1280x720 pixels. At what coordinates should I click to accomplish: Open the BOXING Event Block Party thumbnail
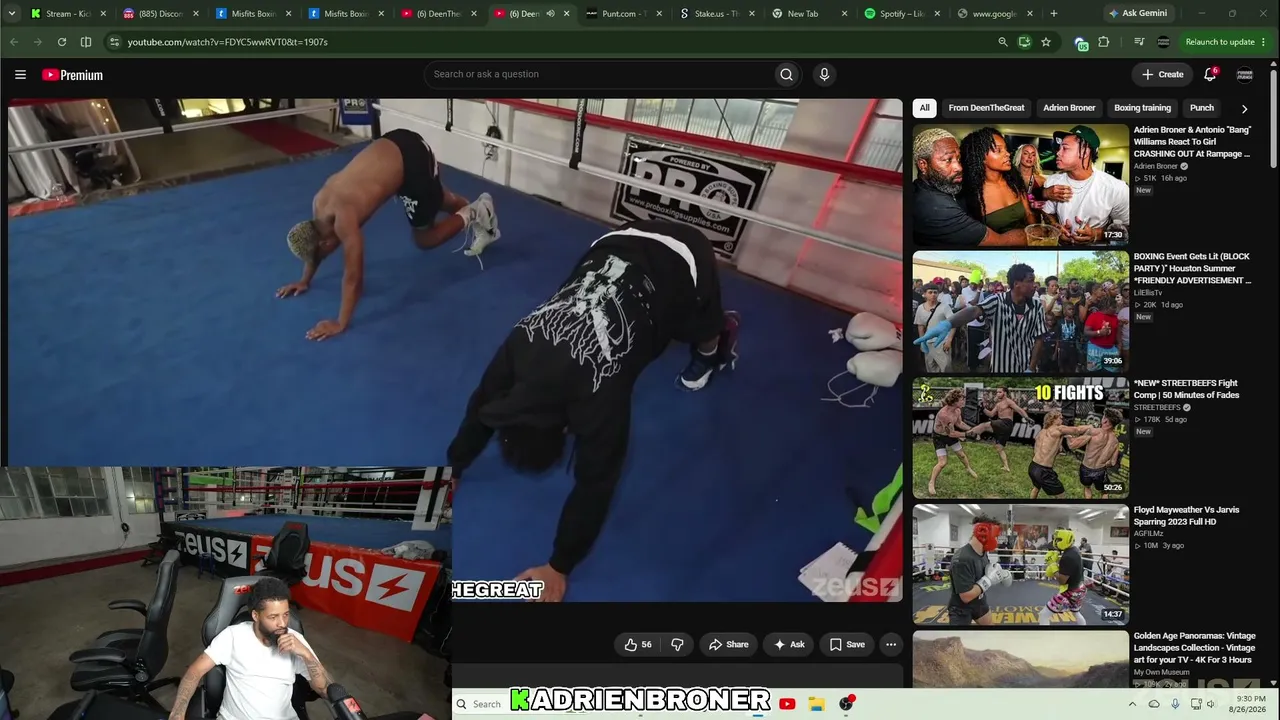(1021, 311)
